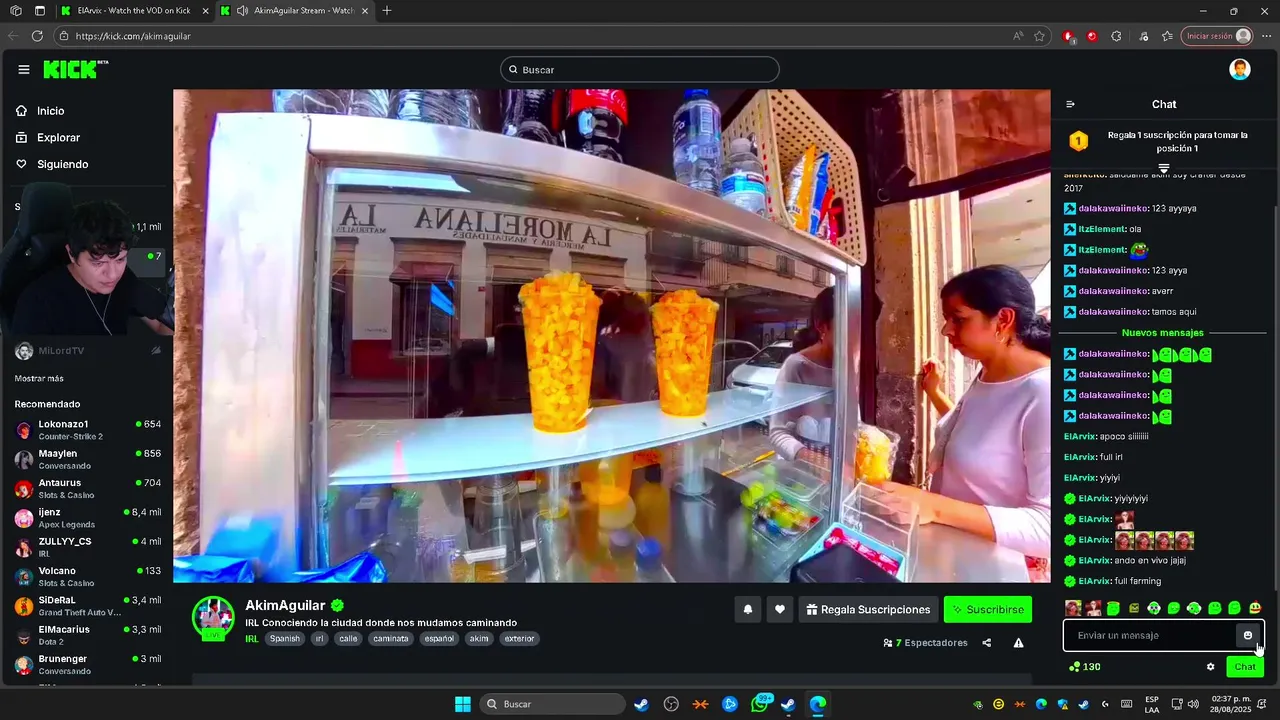
Task: Click AkimAguilar's profile picture
Action: click(213, 618)
